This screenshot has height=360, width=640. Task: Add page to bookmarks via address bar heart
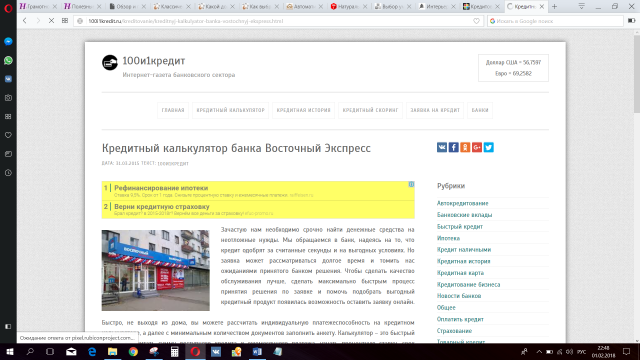coord(476,21)
